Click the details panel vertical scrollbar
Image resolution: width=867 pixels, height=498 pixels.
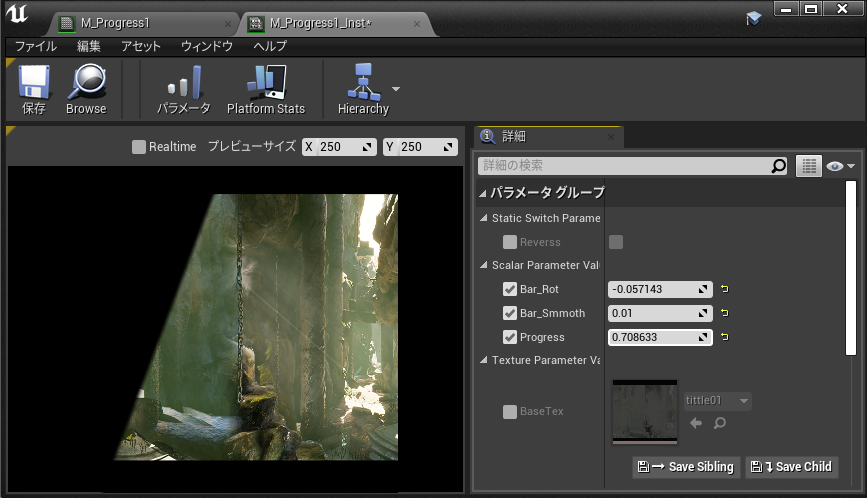tap(851, 268)
